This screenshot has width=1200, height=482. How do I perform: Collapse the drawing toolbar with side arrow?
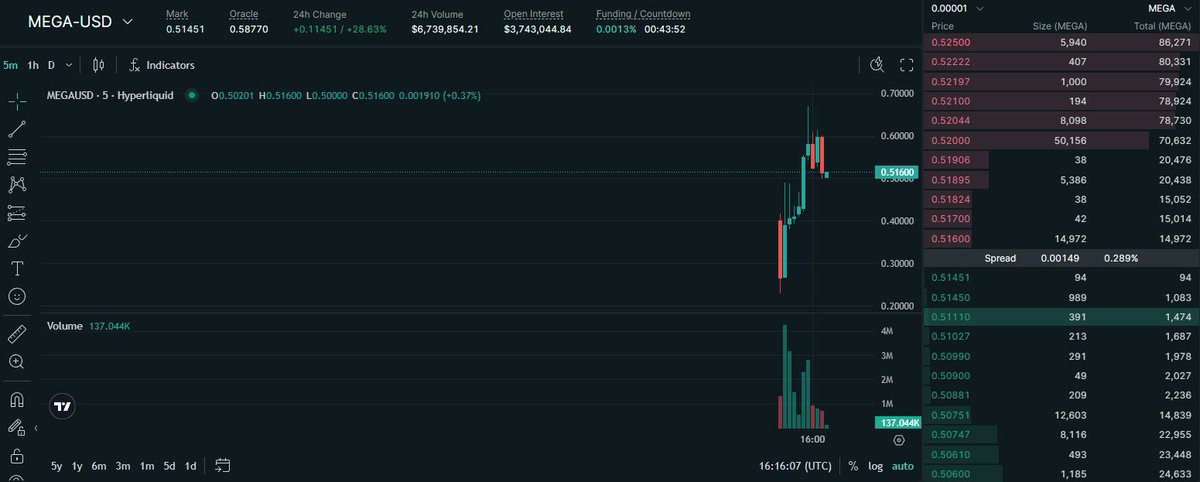click(36, 428)
